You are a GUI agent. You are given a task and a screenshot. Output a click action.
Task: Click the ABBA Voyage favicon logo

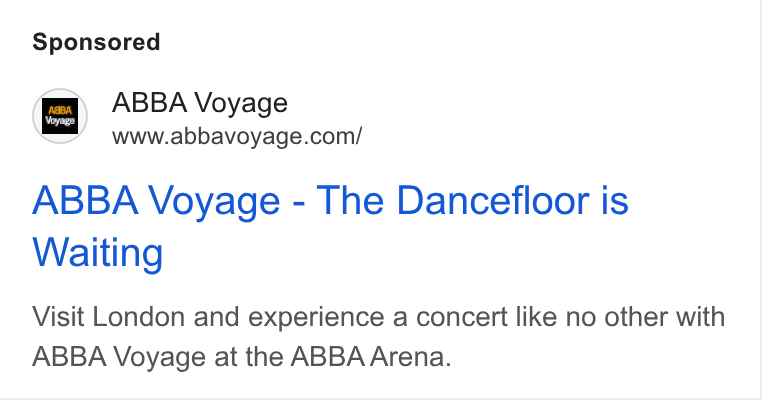(60, 116)
